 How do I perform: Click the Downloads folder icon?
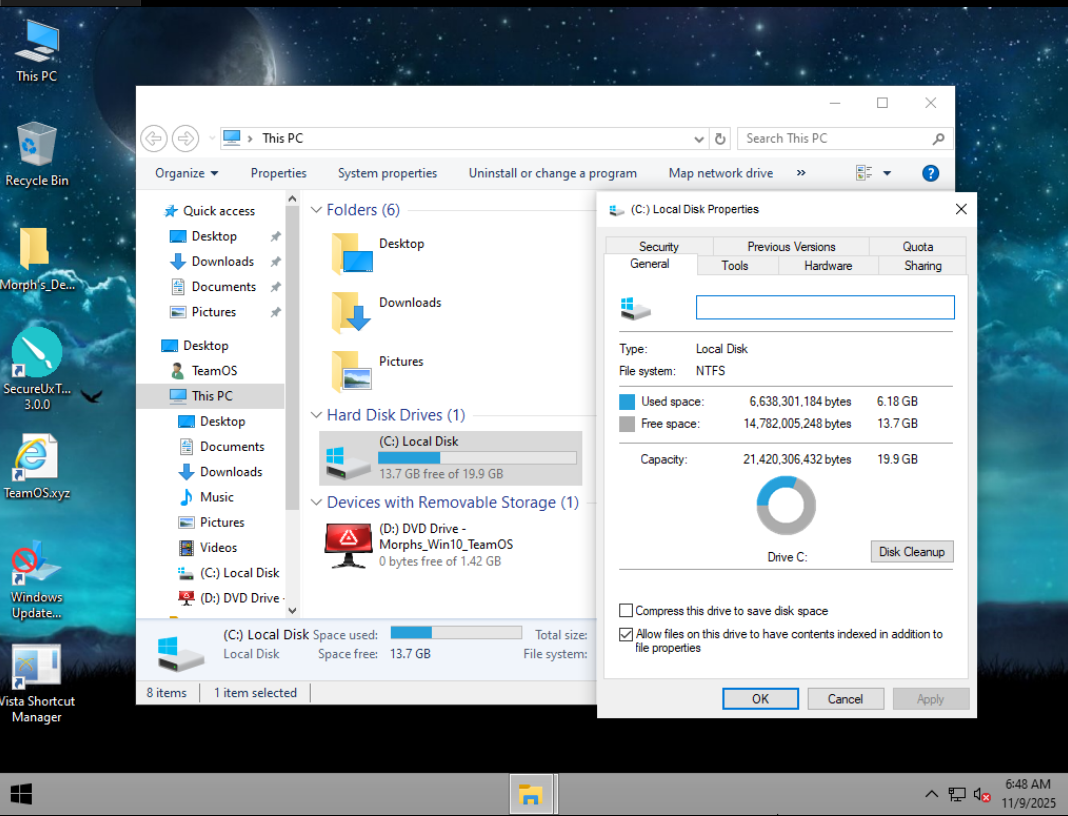click(352, 312)
